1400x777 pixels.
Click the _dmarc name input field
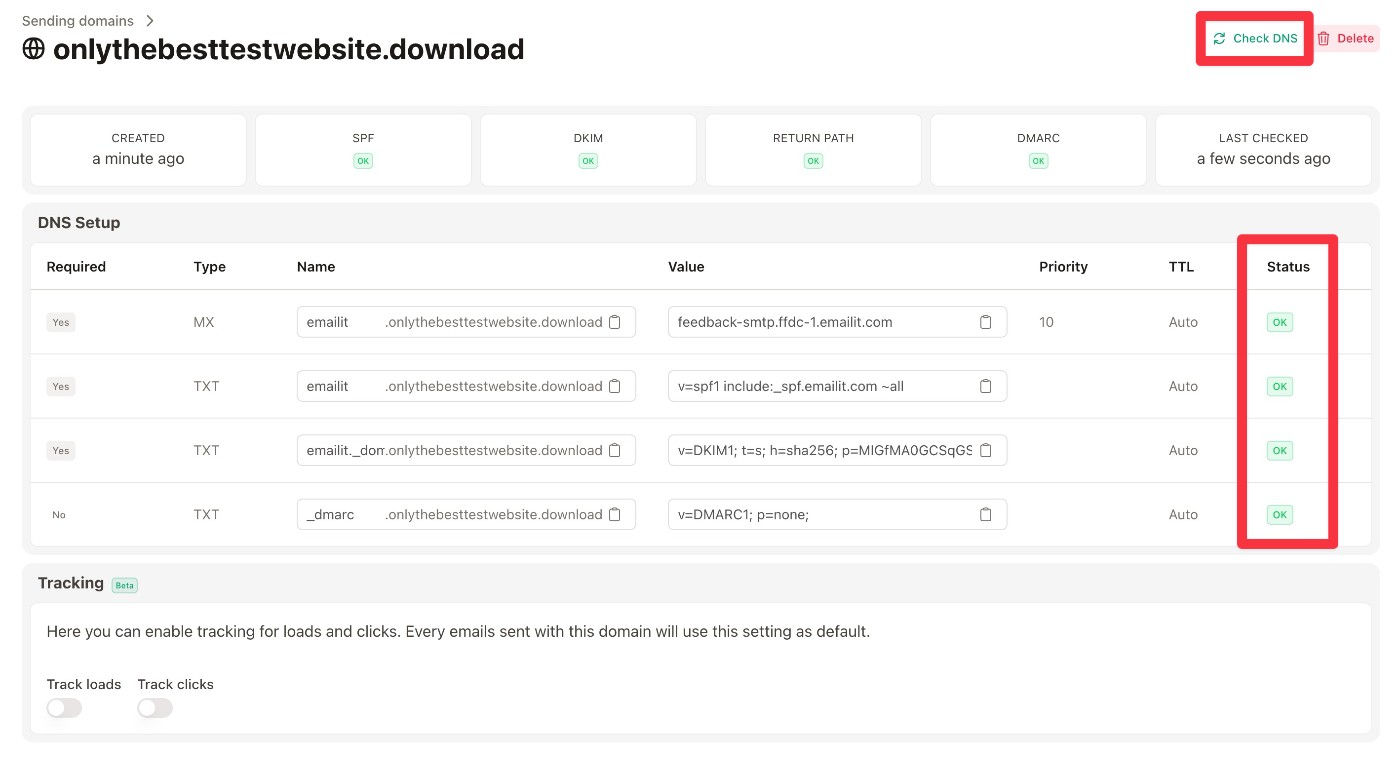point(340,514)
